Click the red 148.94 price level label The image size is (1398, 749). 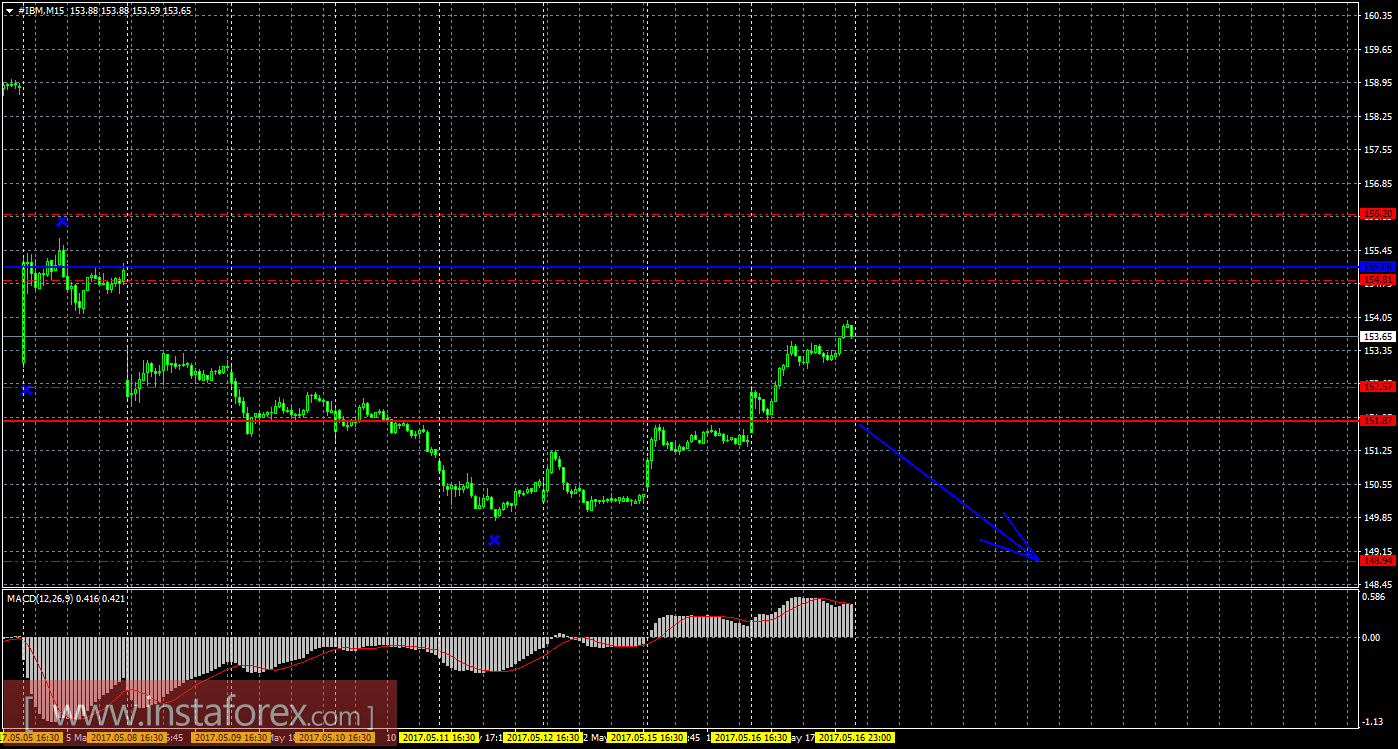point(1379,560)
